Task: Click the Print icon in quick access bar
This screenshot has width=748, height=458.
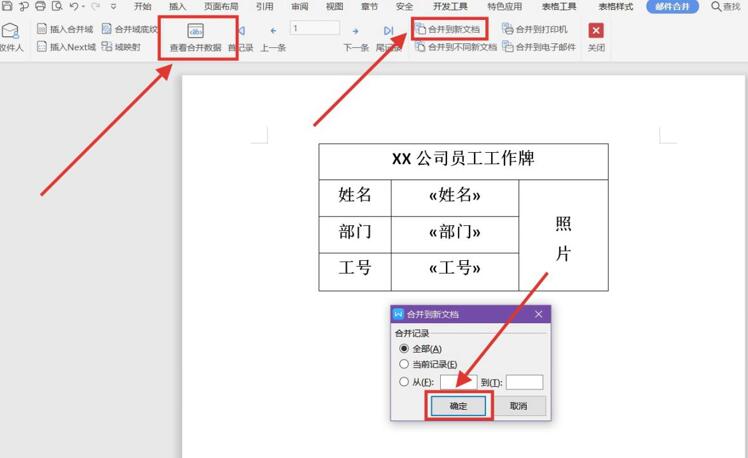Action: coord(41,6)
